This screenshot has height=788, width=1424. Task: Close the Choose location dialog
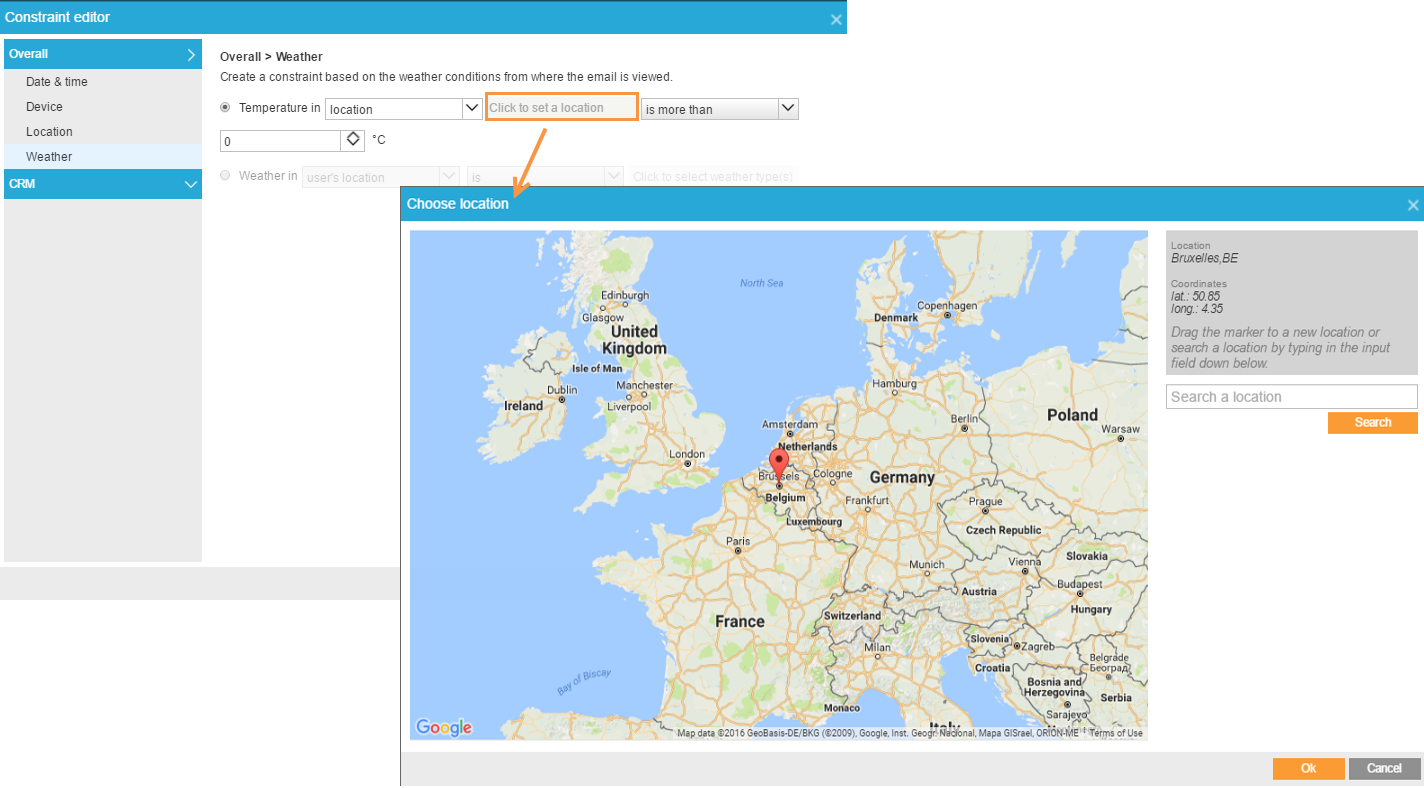click(x=1412, y=205)
